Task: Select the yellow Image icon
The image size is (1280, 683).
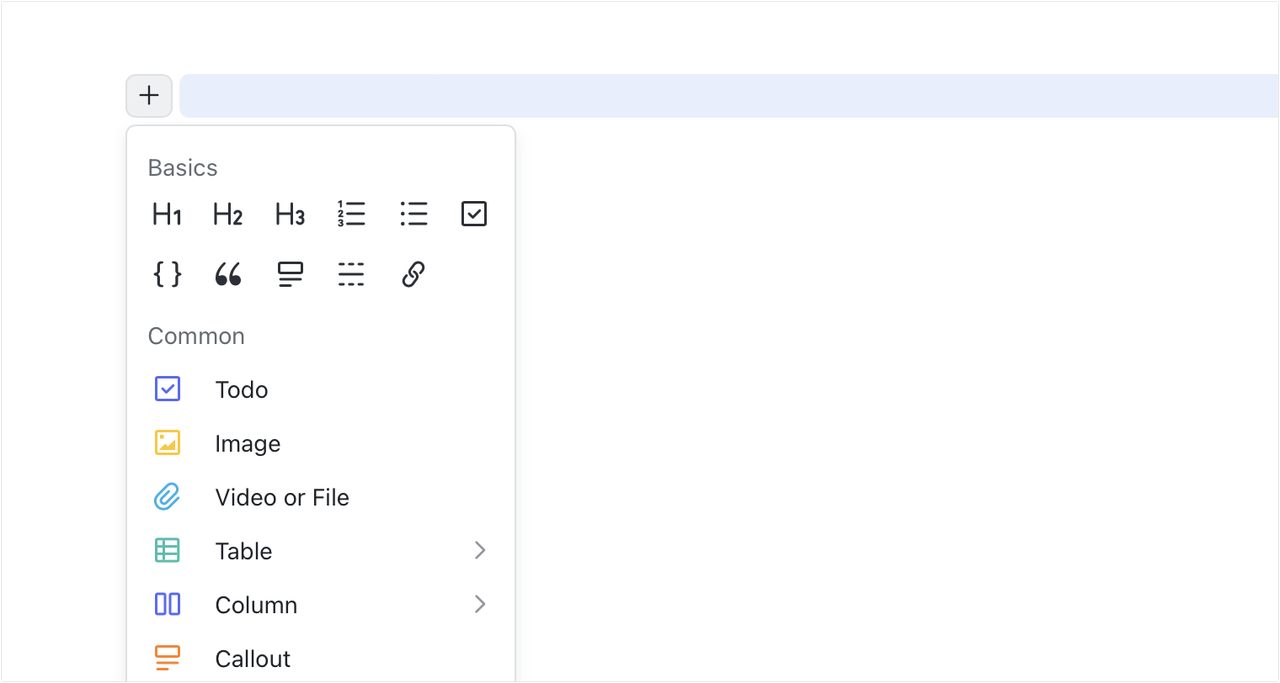Action: pos(167,443)
